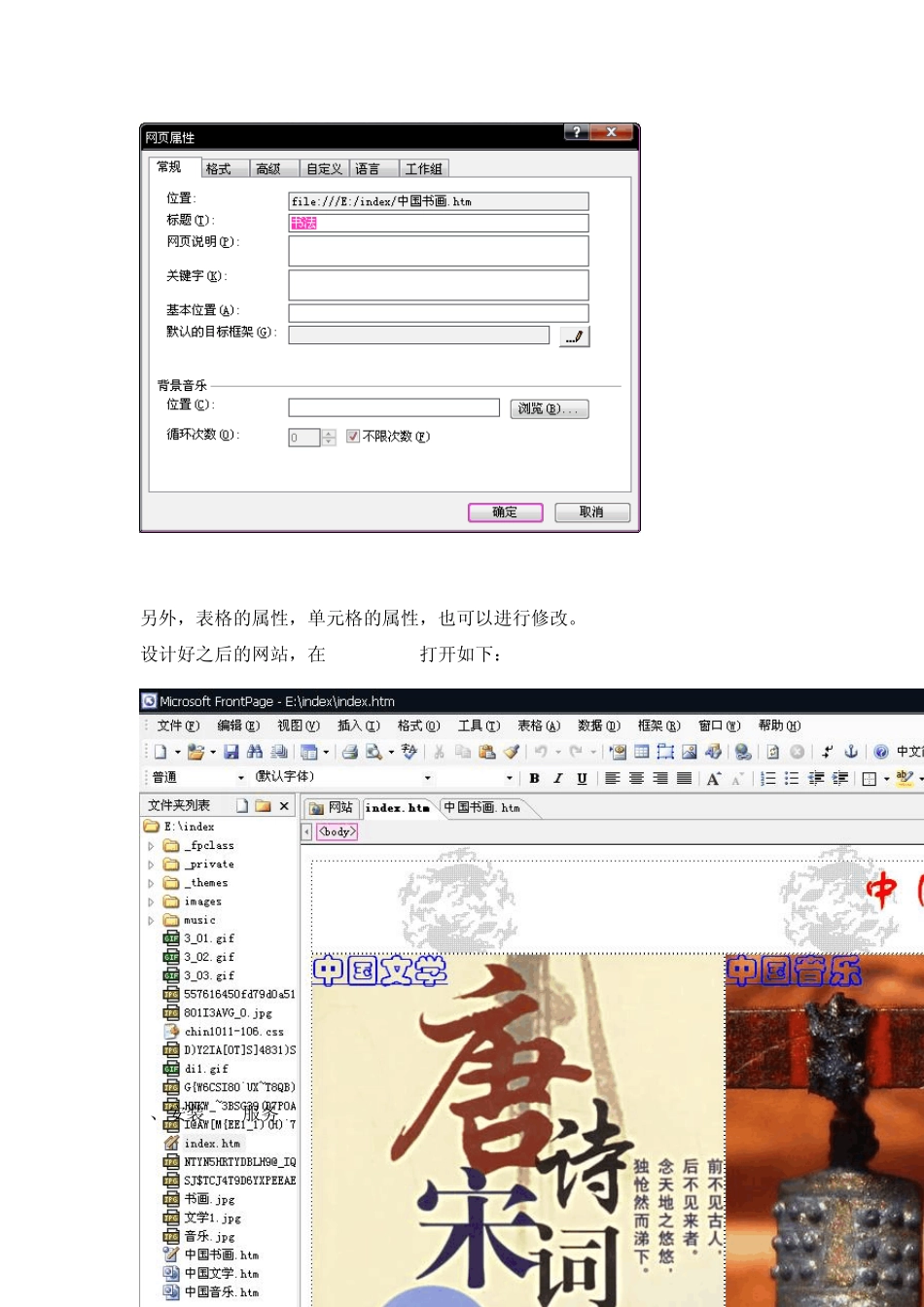This screenshot has height=1307, width=924.
Task: Click the Increase Indent icon
Action: [x=840, y=778]
